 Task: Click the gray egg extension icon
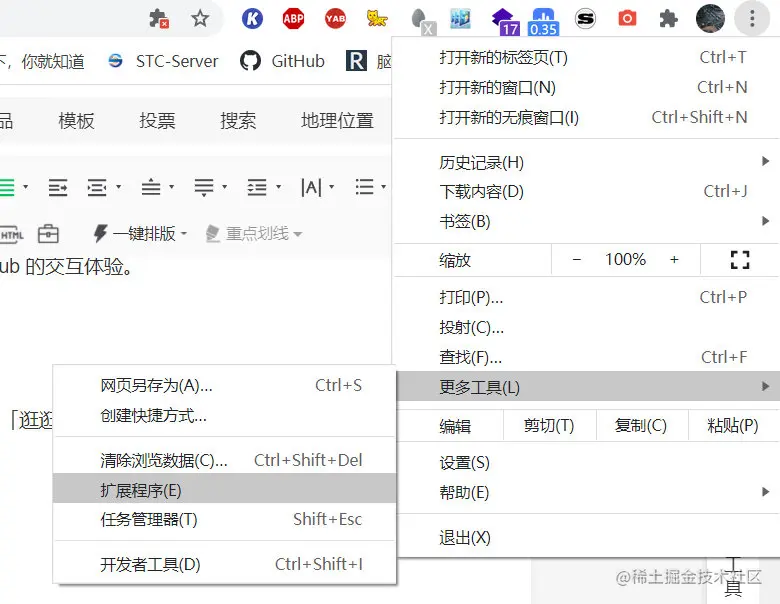(x=422, y=21)
